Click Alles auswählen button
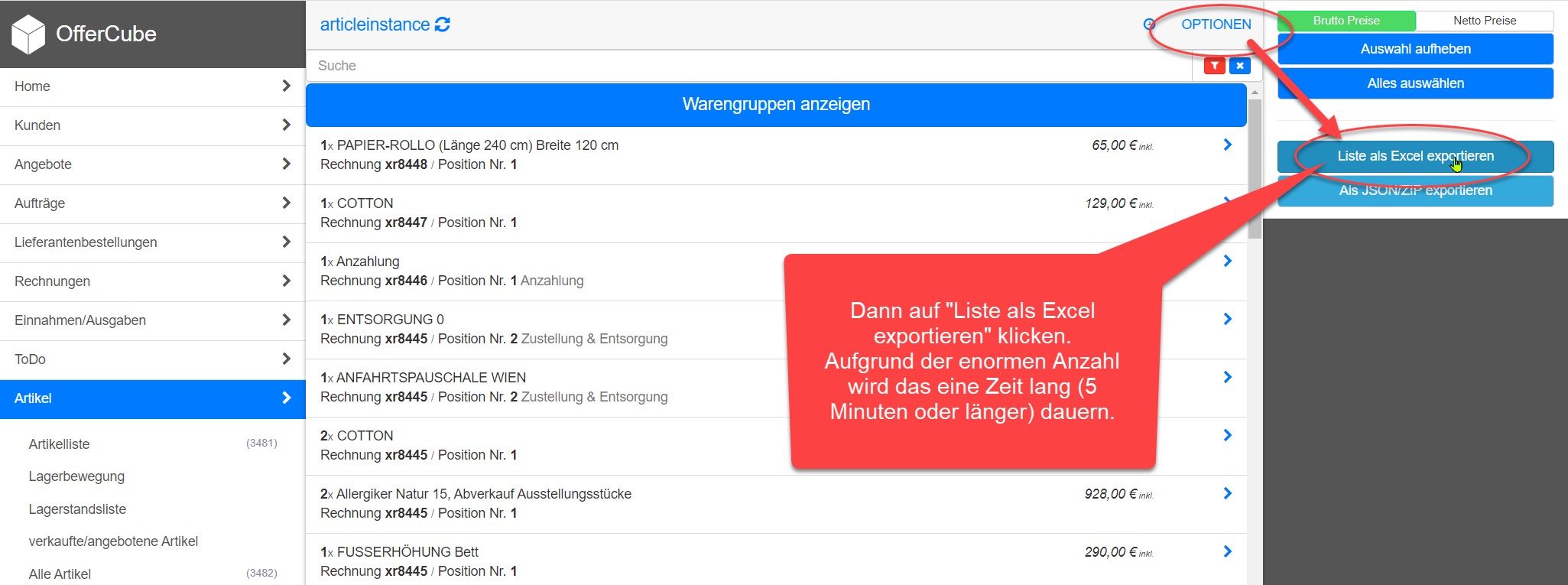Viewport: 1568px width, 585px height. 1415,83
